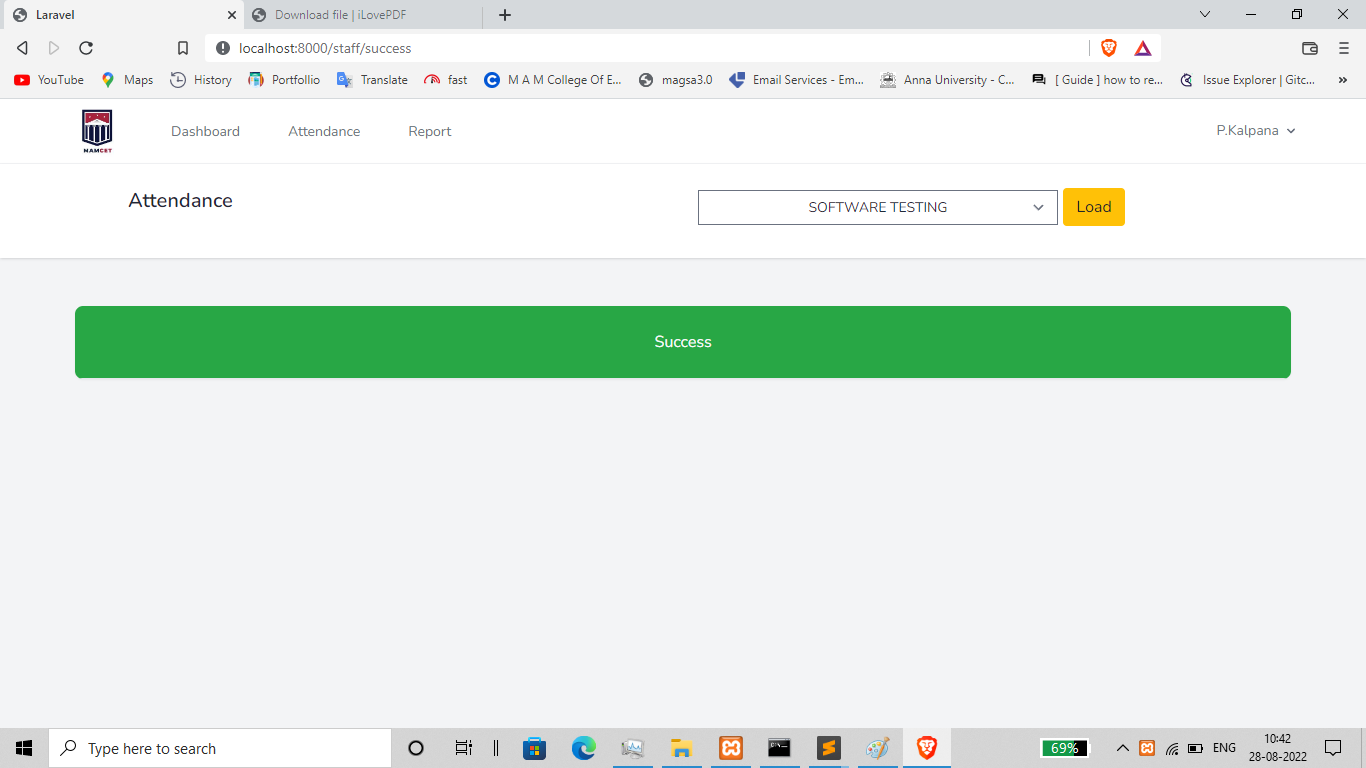Click the bookmark star icon
This screenshot has width=1366, height=768.
[x=183, y=47]
